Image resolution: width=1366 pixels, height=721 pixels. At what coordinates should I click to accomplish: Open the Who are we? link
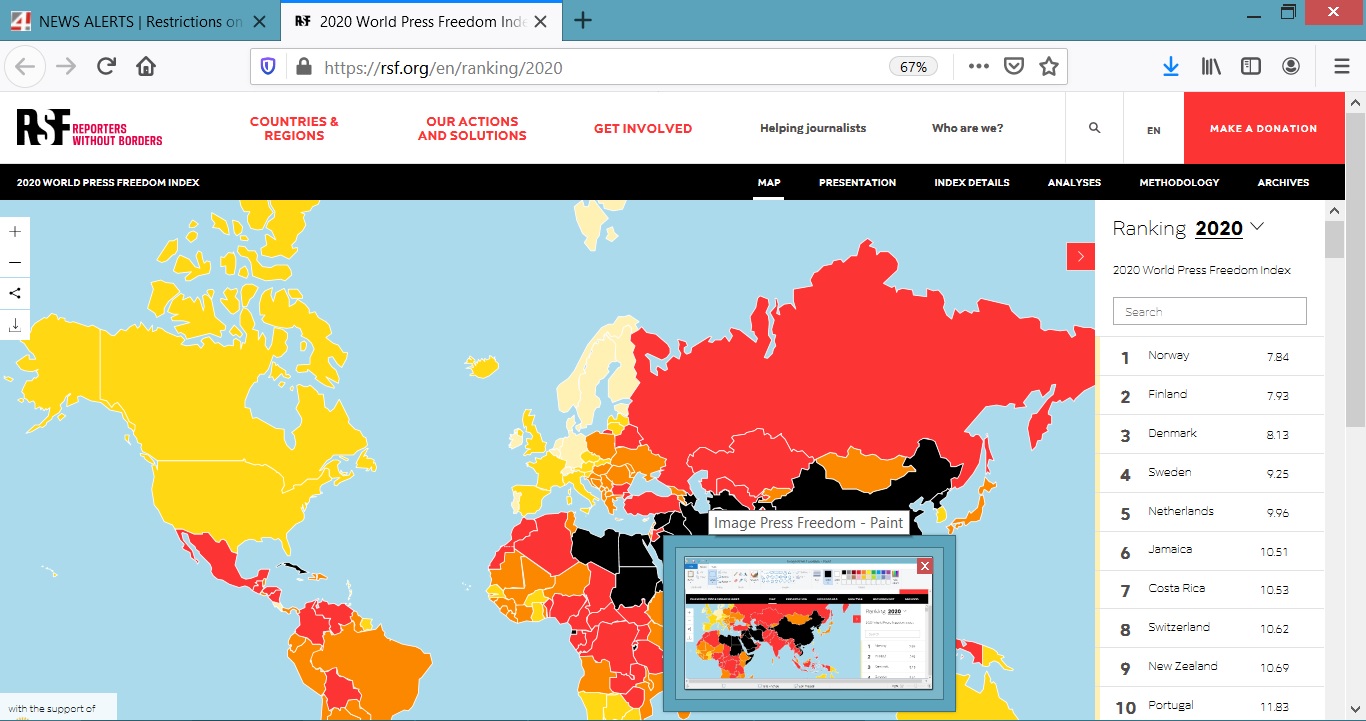[x=967, y=128]
